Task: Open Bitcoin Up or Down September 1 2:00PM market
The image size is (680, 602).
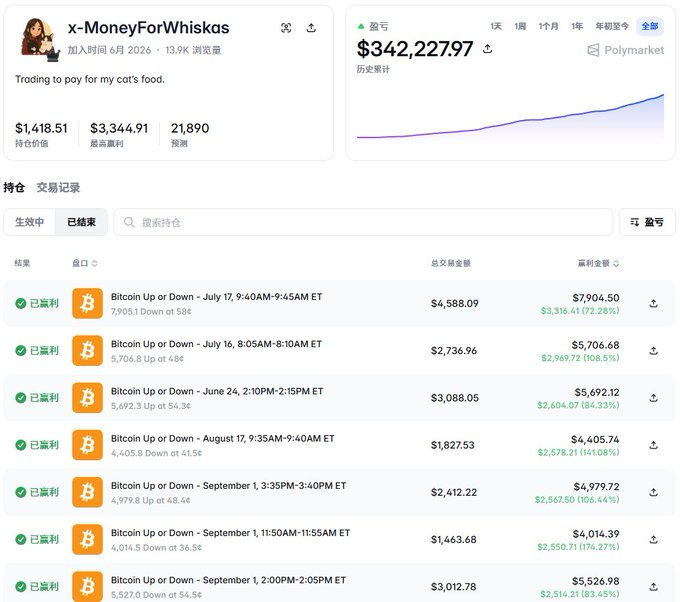Action: [x=229, y=581]
